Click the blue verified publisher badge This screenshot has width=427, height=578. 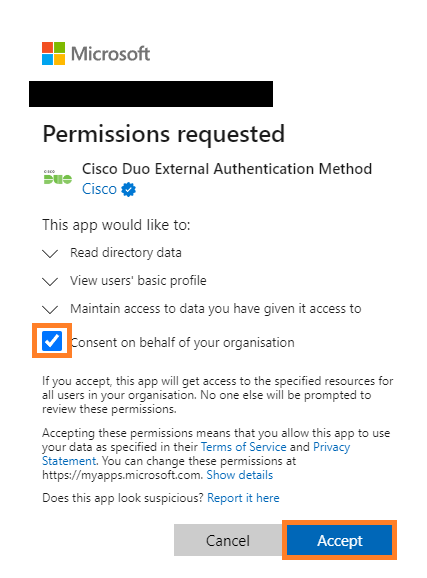click(128, 189)
